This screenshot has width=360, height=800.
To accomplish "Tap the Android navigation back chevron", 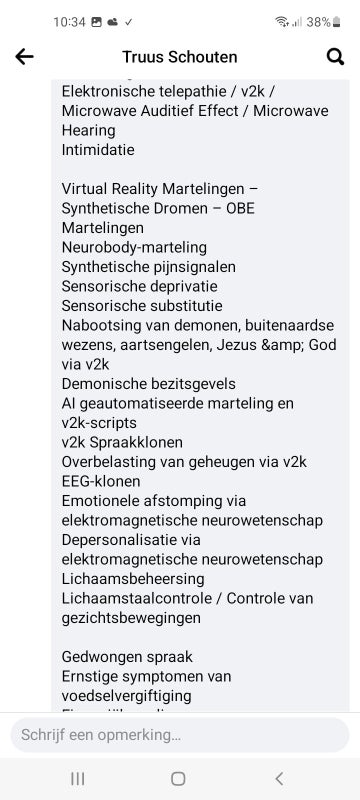I will 279,779.
